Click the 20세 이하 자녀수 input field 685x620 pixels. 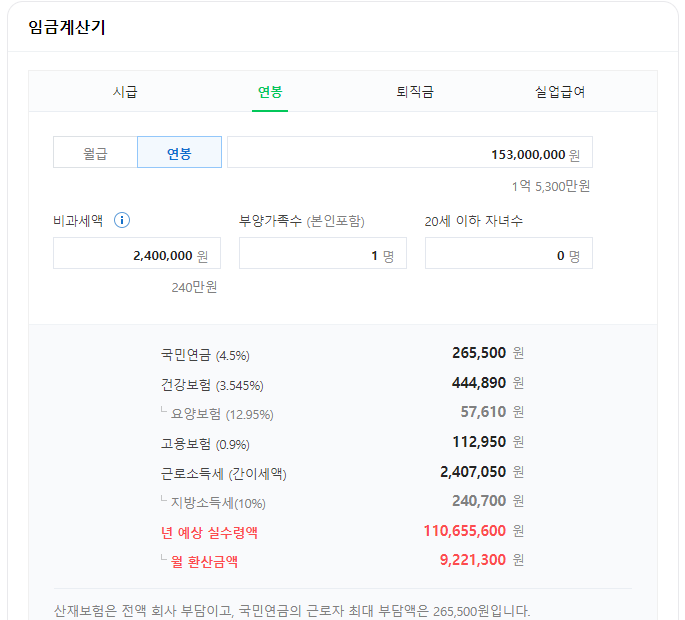coord(509,253)
